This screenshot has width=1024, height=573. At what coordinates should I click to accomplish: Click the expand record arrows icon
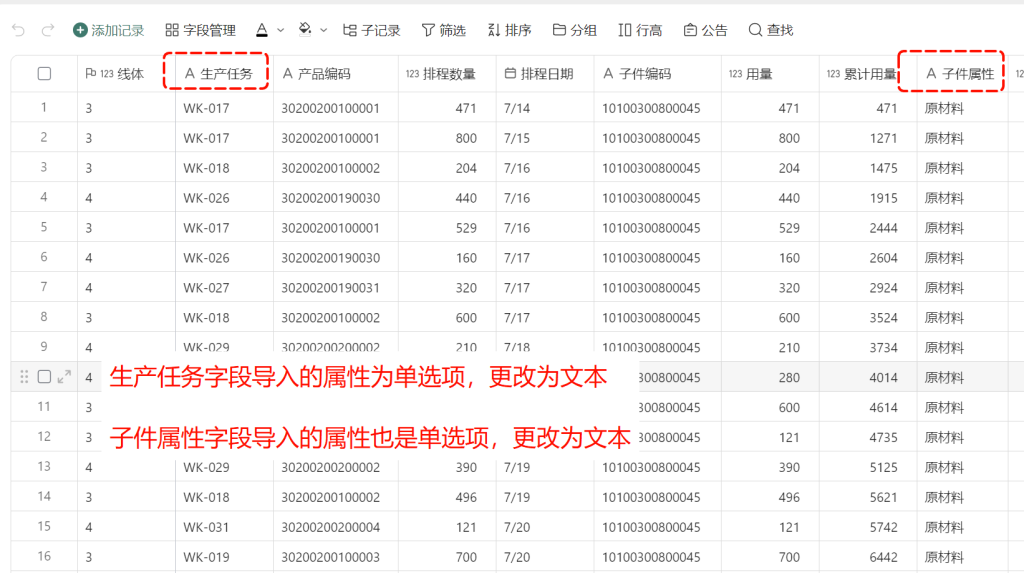[64, 377]
